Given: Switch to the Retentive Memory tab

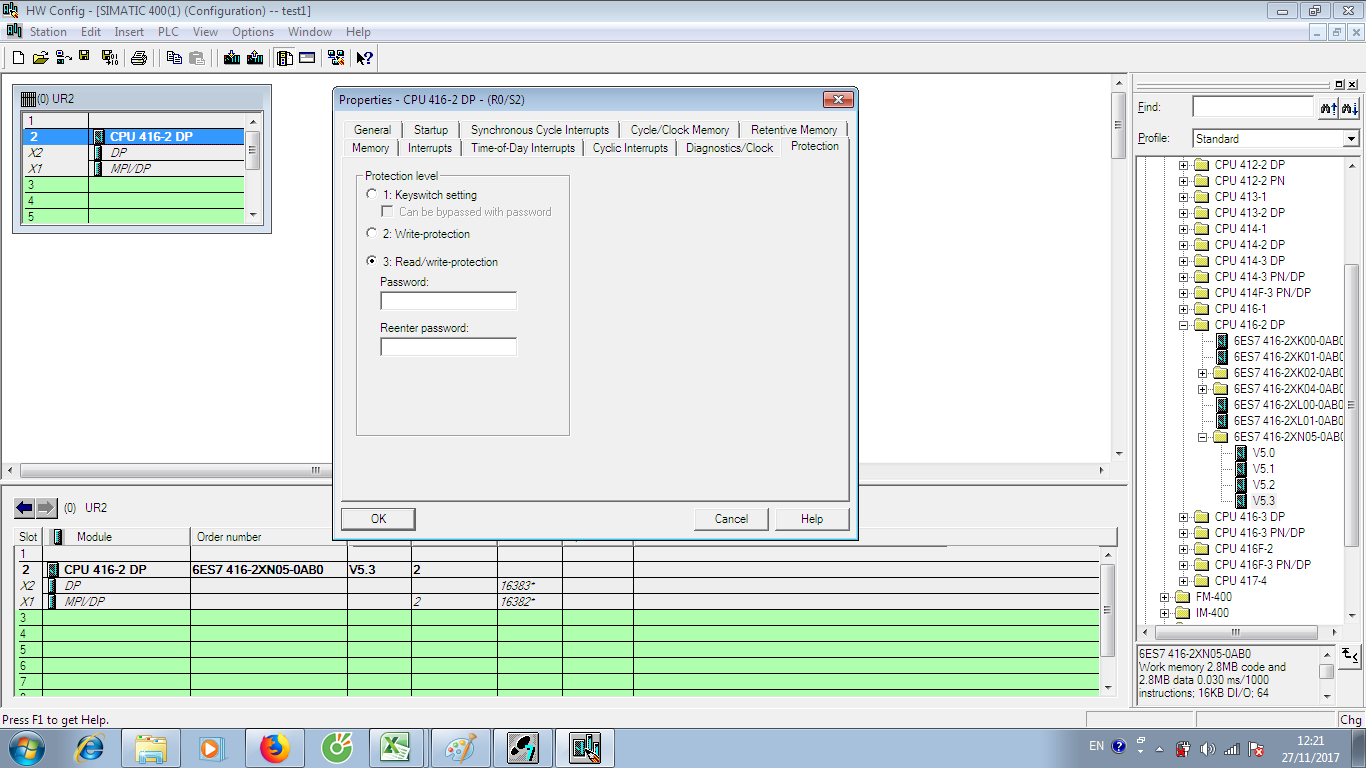Looking at the screenshot, I should [x=794, y=130].
